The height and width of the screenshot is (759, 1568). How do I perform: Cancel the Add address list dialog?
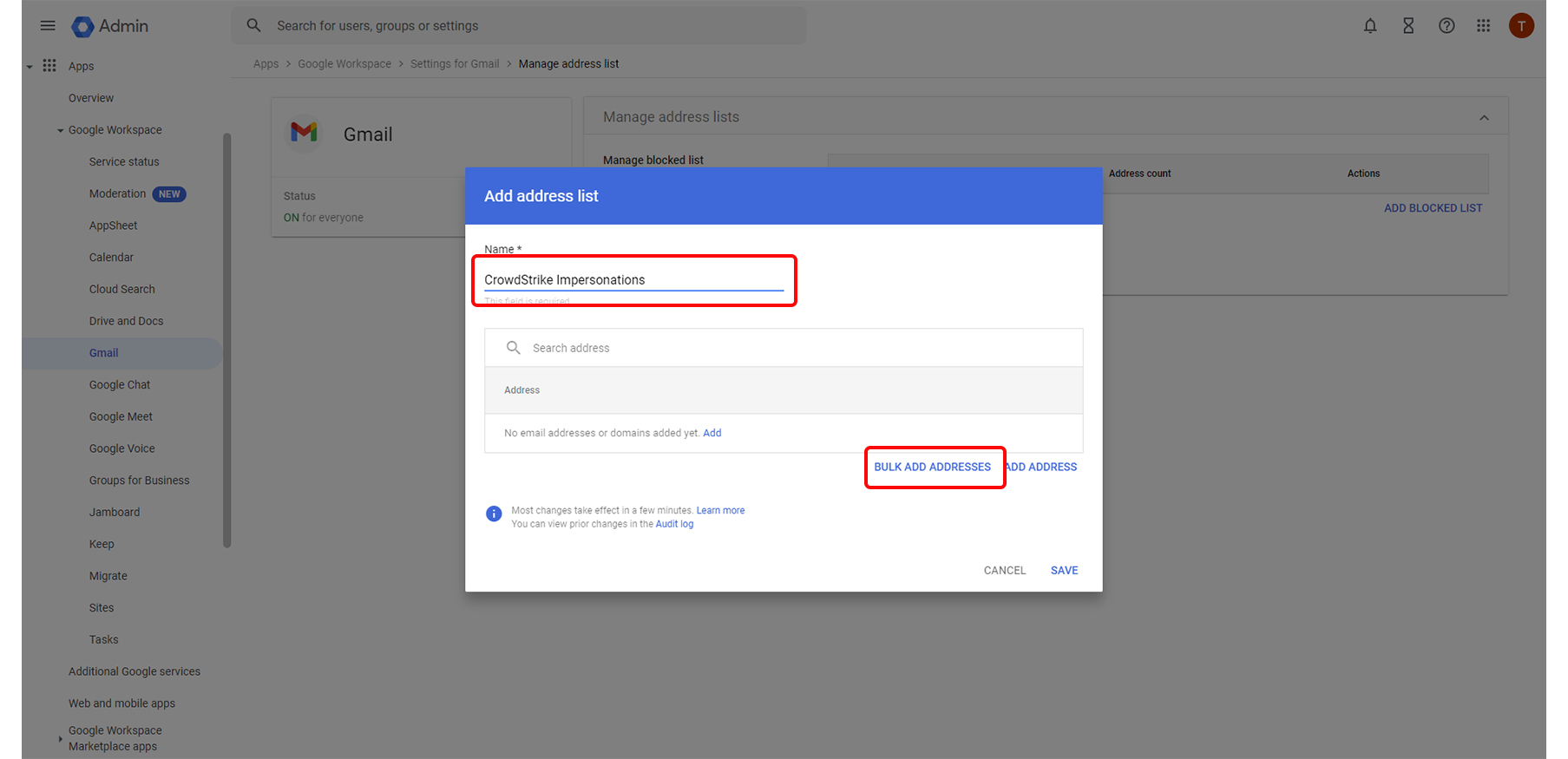[1004, 570]
